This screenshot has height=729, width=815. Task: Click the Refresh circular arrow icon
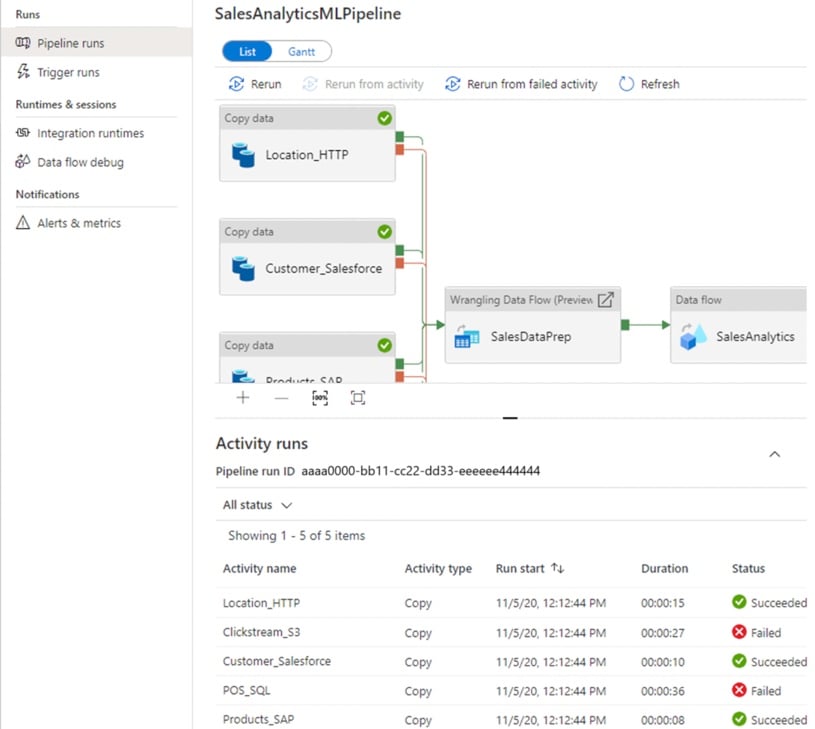(626, 84)
